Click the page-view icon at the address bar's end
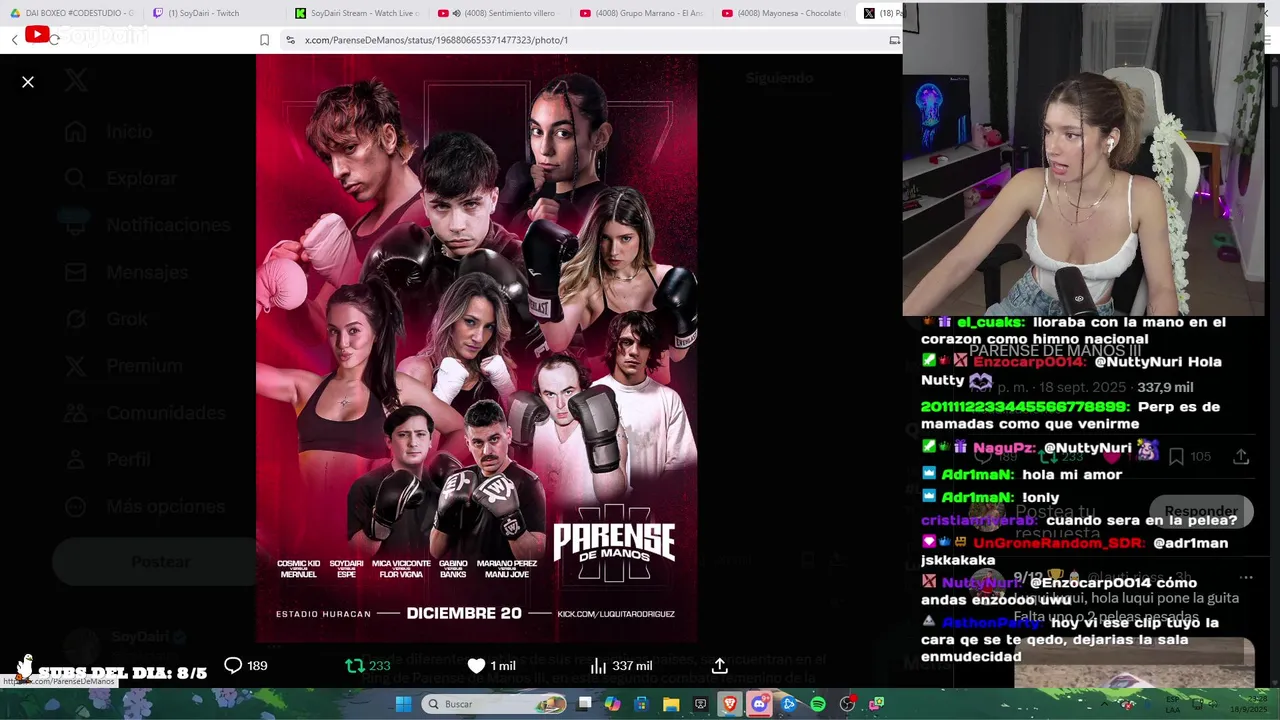 tap(894, 40)
